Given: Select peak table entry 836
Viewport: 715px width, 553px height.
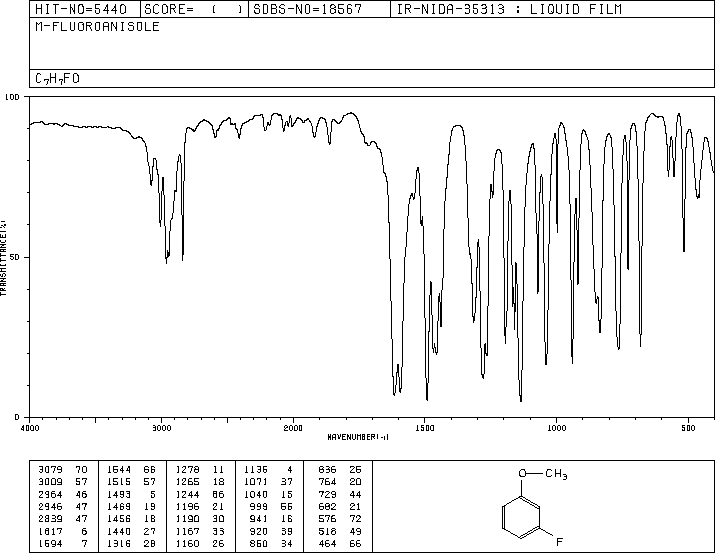Looking at the screenshot, I should pyautogui.click(x=340, y=469).
